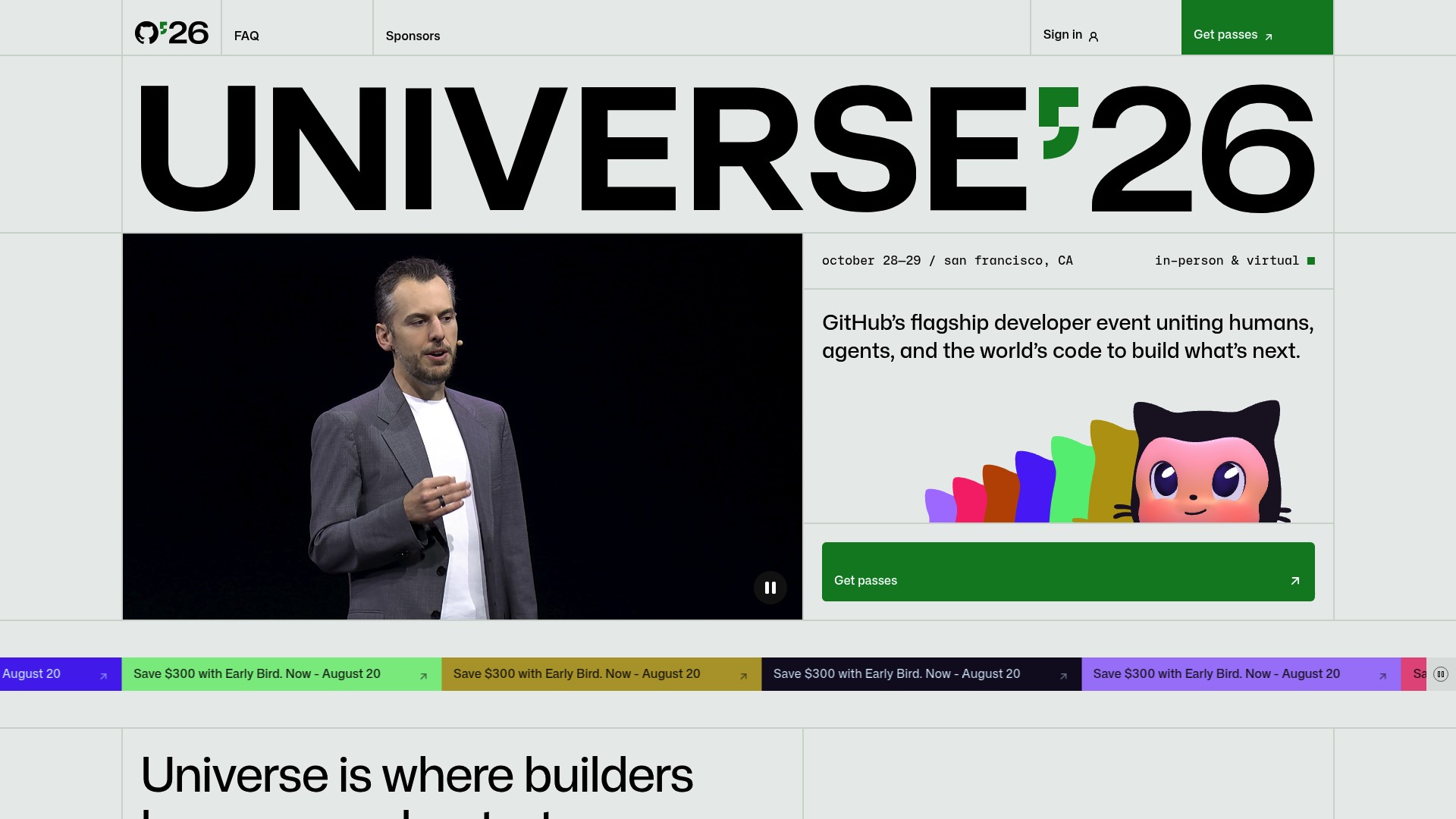Click the Mona octocat mascot illustration
This screenshot has height=819, width=1456.
[x=1107, y=461]
